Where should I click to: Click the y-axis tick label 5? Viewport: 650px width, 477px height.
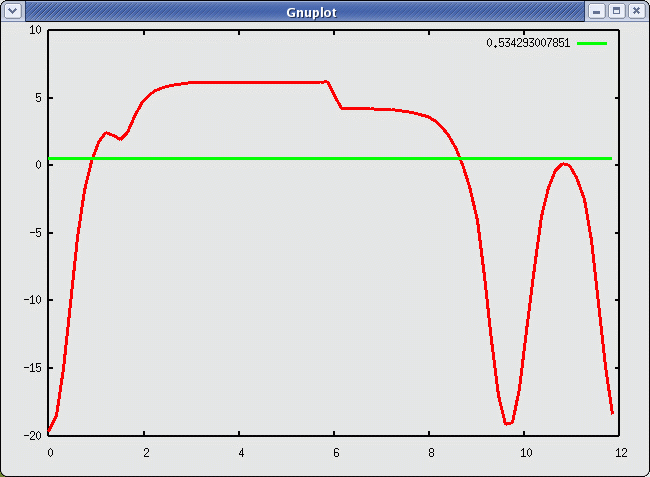coord(37,98)
